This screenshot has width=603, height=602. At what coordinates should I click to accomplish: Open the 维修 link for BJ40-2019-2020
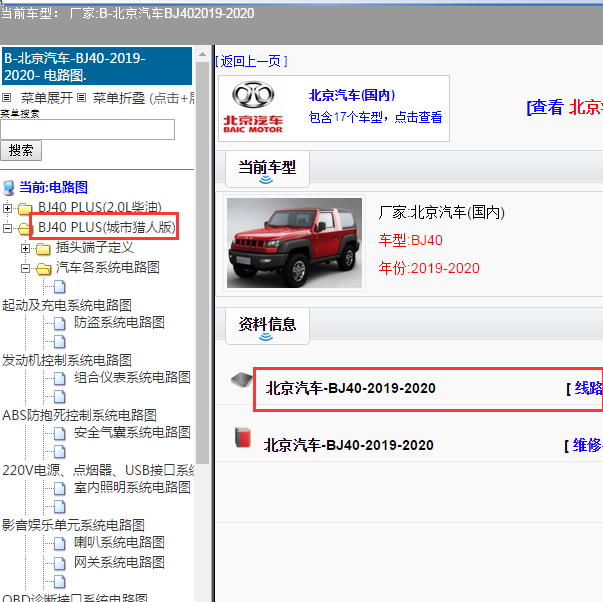click(x=587, y=445)
